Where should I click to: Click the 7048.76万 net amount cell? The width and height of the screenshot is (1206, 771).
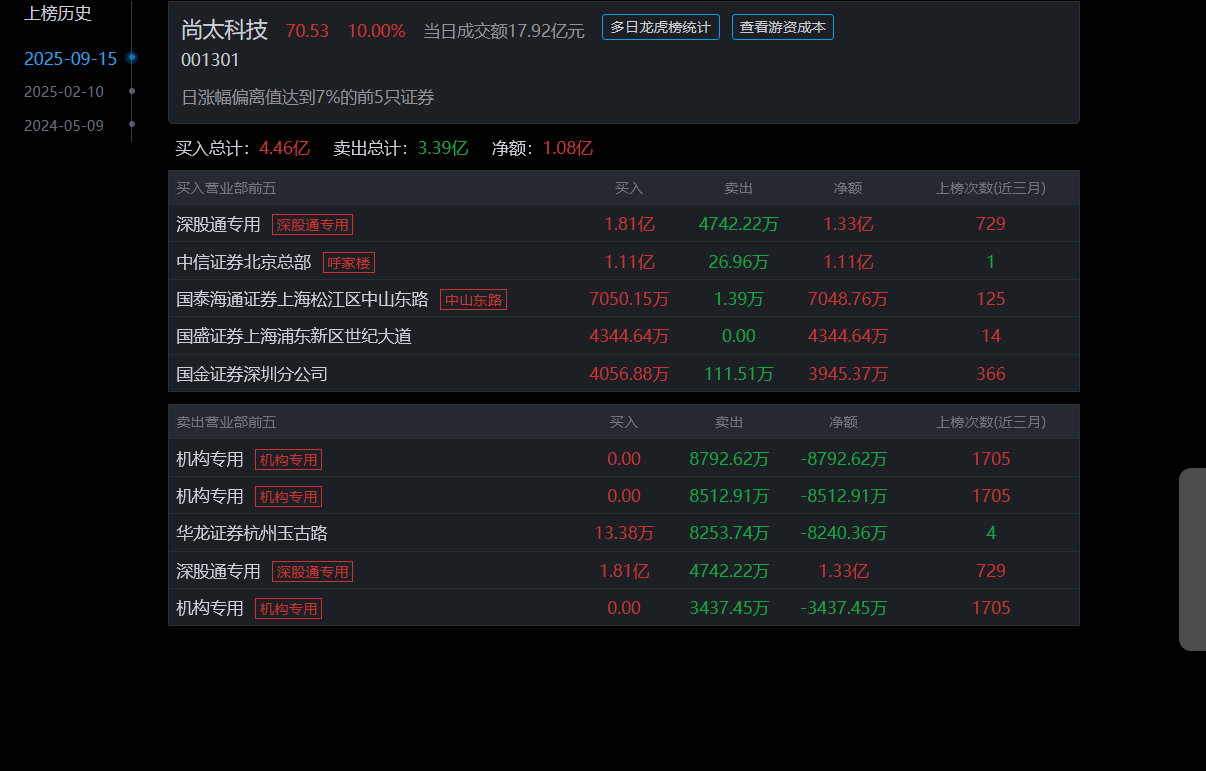(848, 299)
